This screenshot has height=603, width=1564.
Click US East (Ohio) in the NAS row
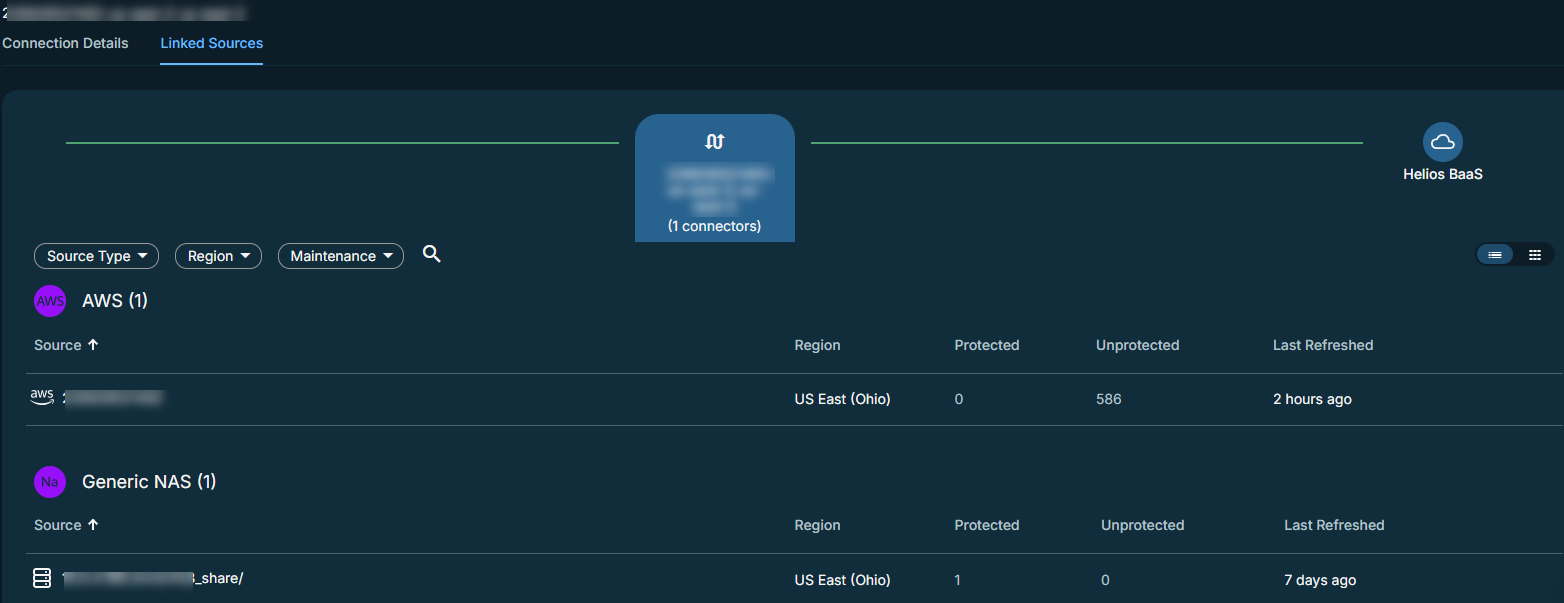click(x=842, y=580)
